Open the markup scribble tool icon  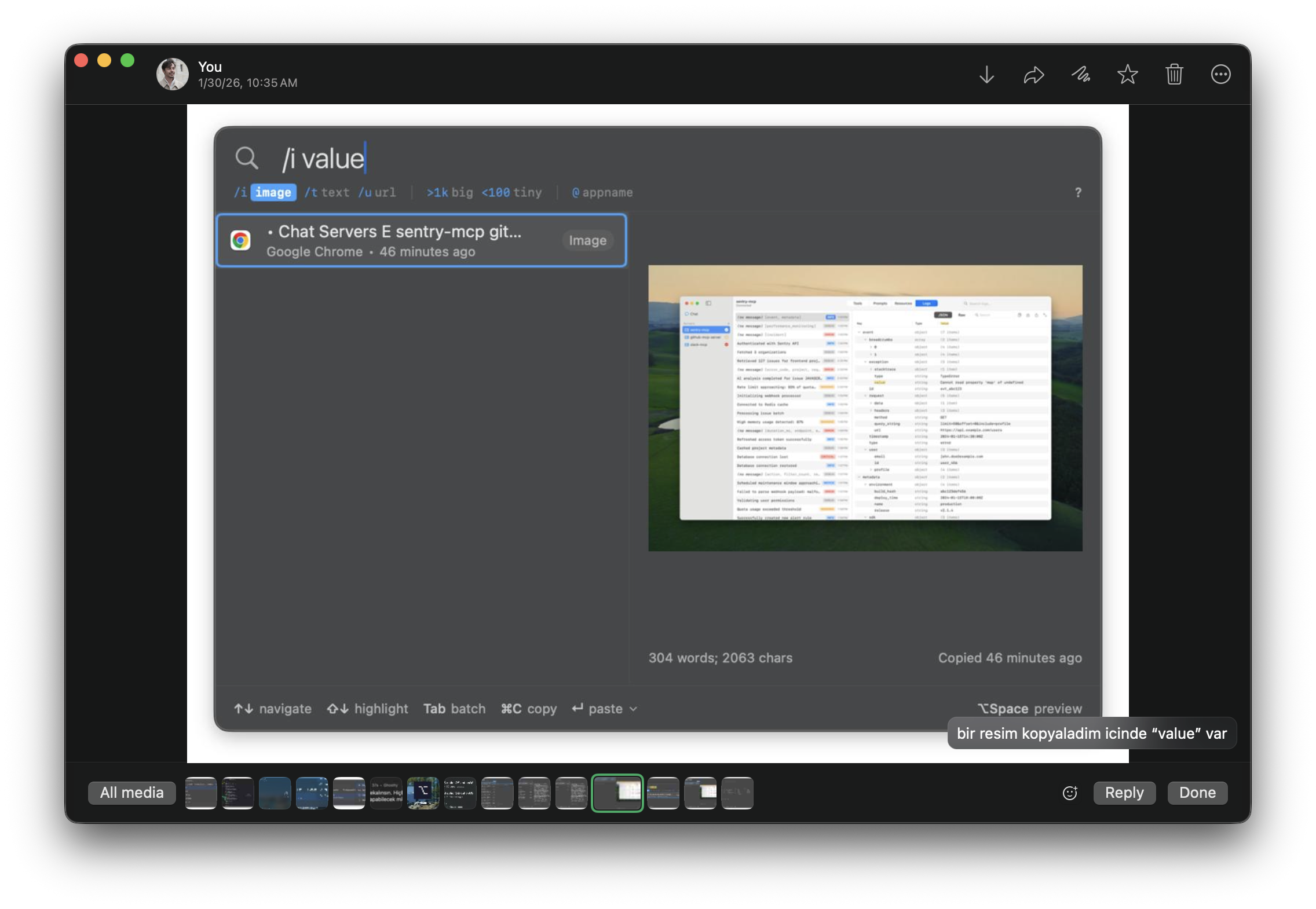tap(1081, 75)
